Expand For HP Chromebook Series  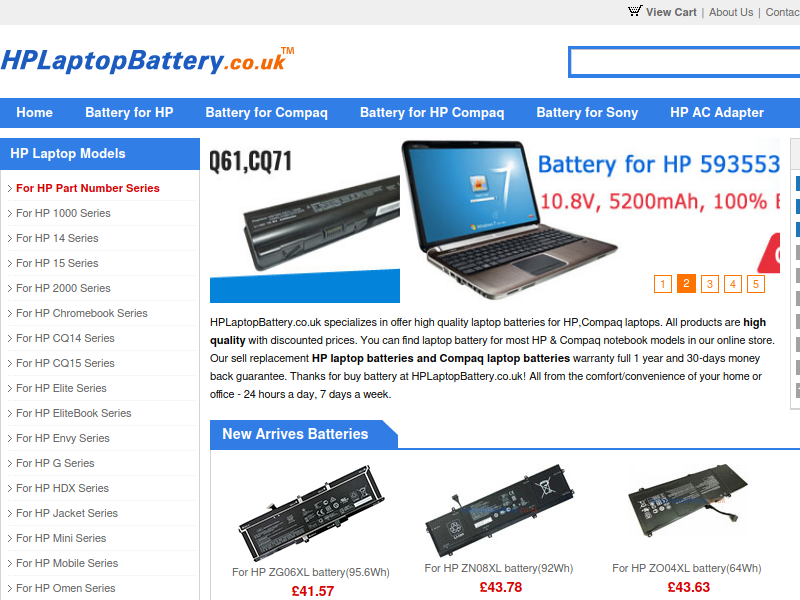point(82,313)
